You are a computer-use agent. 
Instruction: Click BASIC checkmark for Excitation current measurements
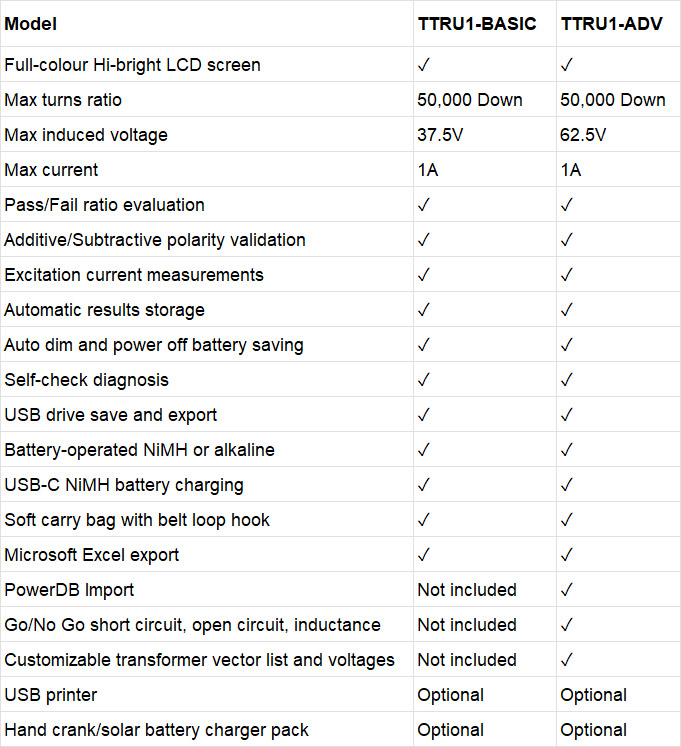(x=424, y=275)
